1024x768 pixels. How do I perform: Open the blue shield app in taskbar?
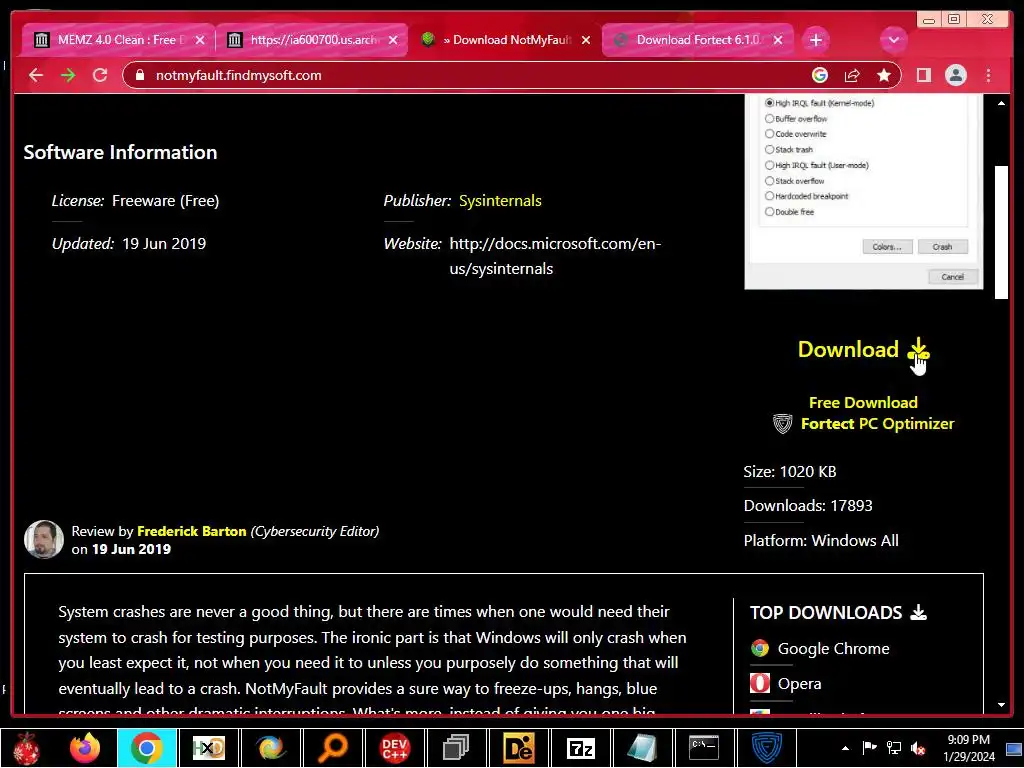[766, 748]
